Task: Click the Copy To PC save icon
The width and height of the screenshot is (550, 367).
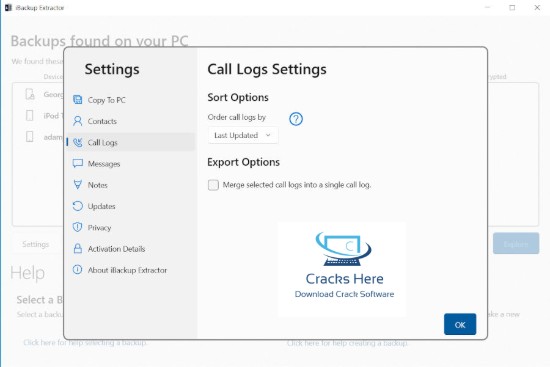Action: click(78, 100)
